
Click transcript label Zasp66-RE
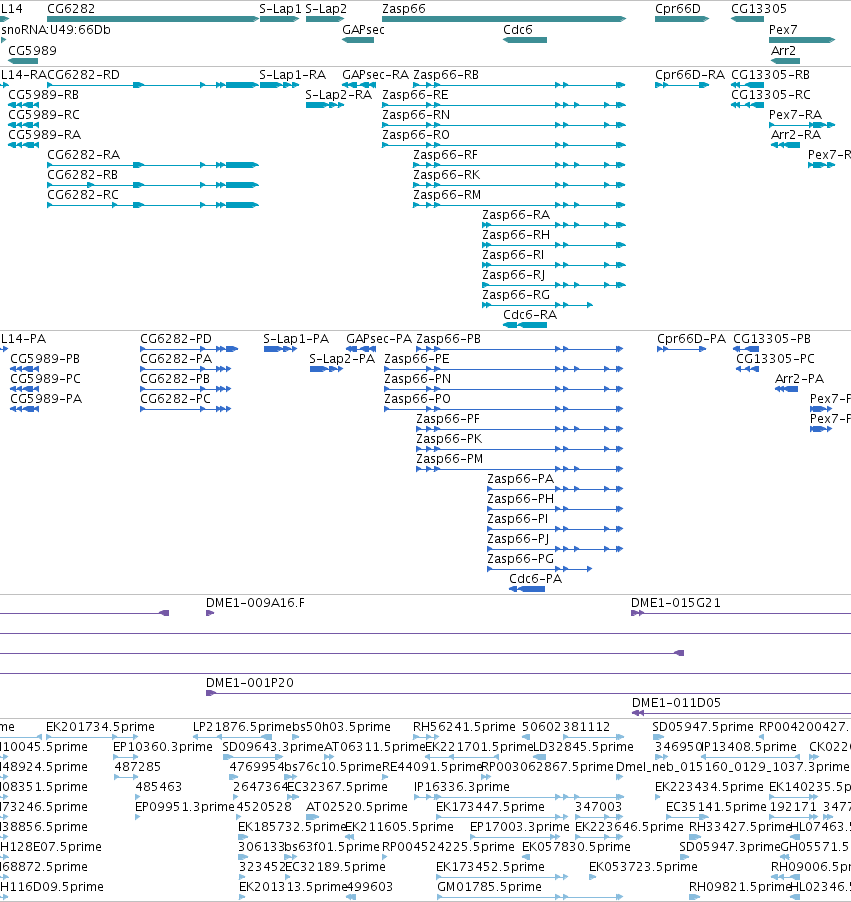415,94
